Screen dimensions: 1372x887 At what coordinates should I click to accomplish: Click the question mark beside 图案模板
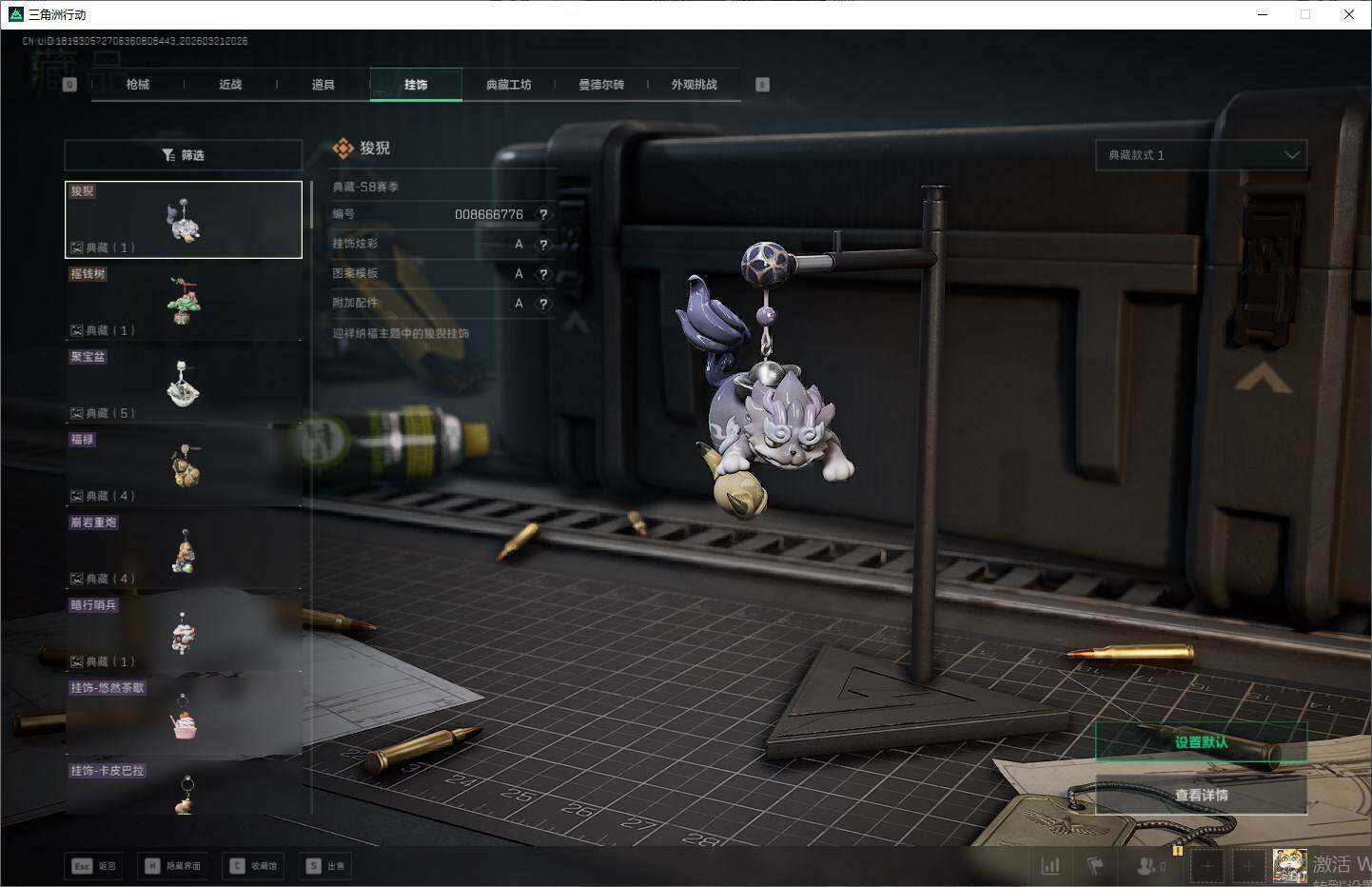click(x=543, y=274)
